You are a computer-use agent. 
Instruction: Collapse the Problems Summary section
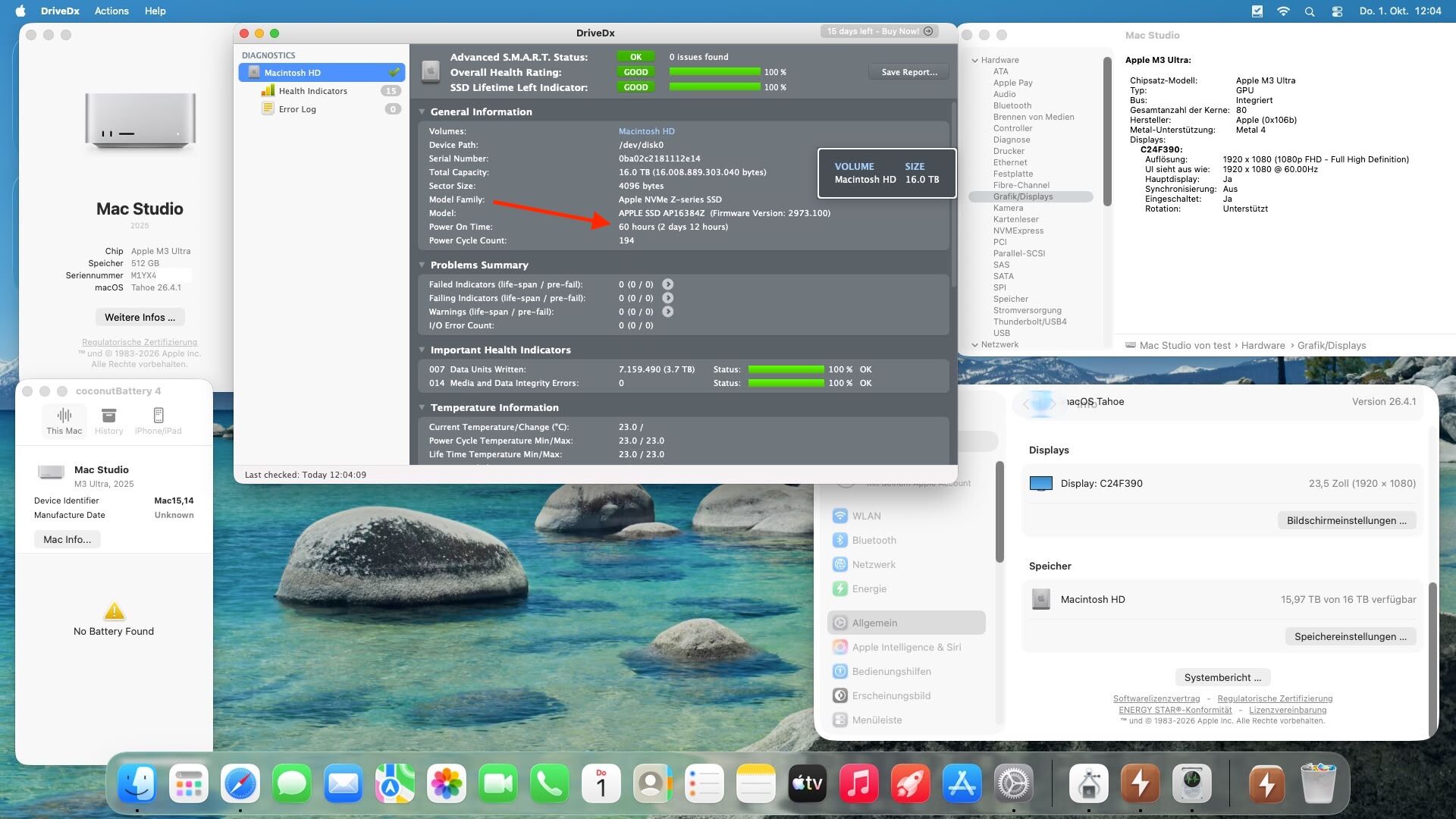(422, 265)
